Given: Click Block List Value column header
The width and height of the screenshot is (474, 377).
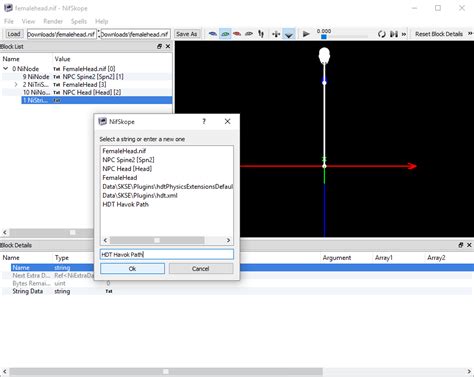Looking at the screenshot, I should (x=62, y=59).
